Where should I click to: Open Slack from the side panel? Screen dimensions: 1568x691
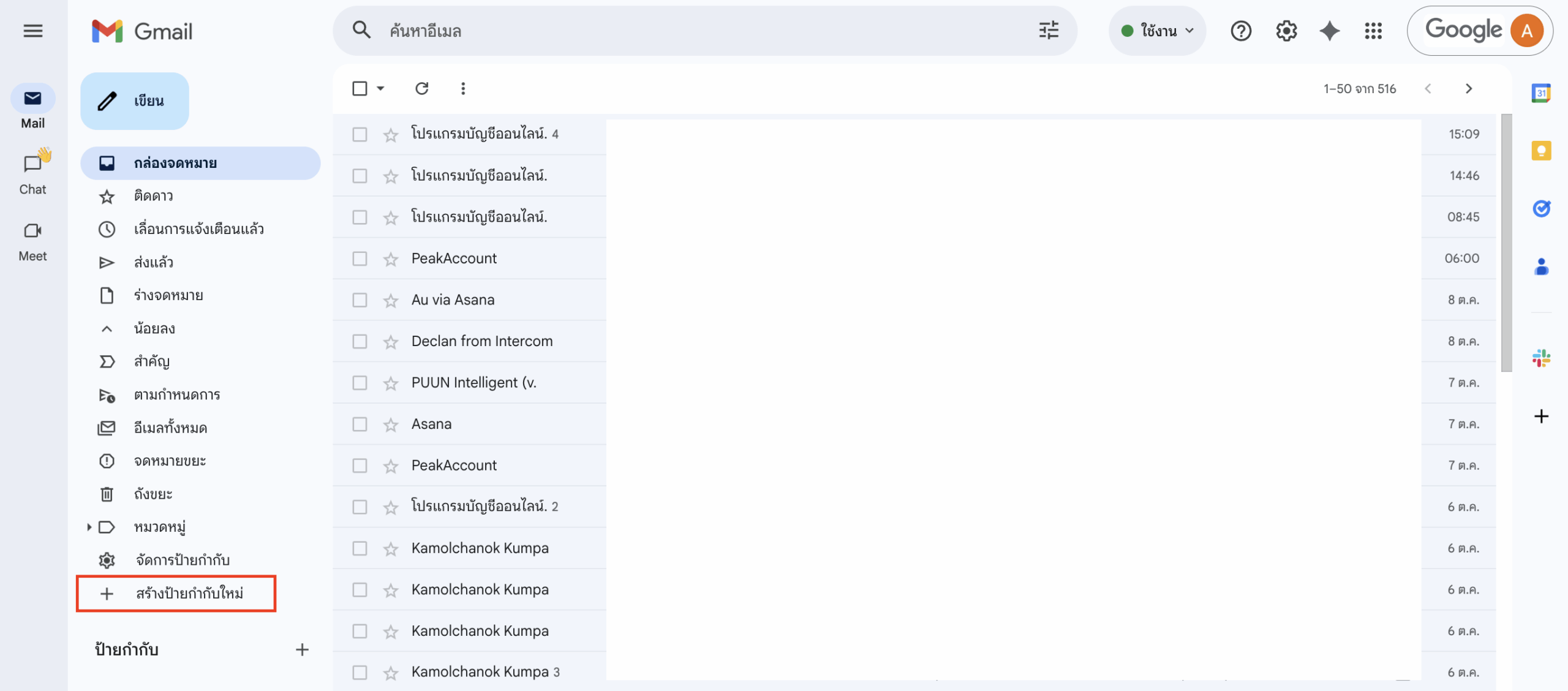1542,358
